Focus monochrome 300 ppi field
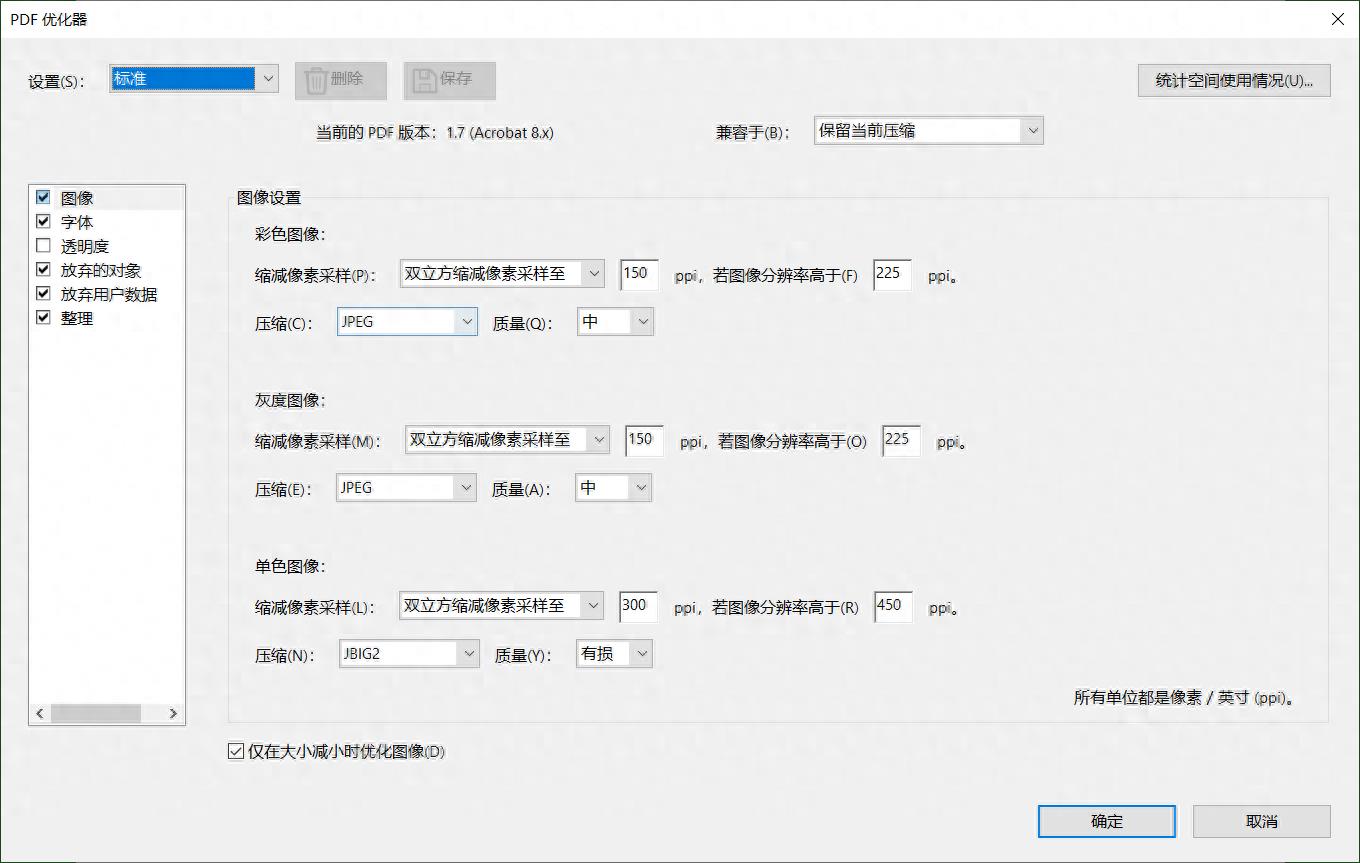The width and height of the screenshot is (1360, 863). point(639,606)
